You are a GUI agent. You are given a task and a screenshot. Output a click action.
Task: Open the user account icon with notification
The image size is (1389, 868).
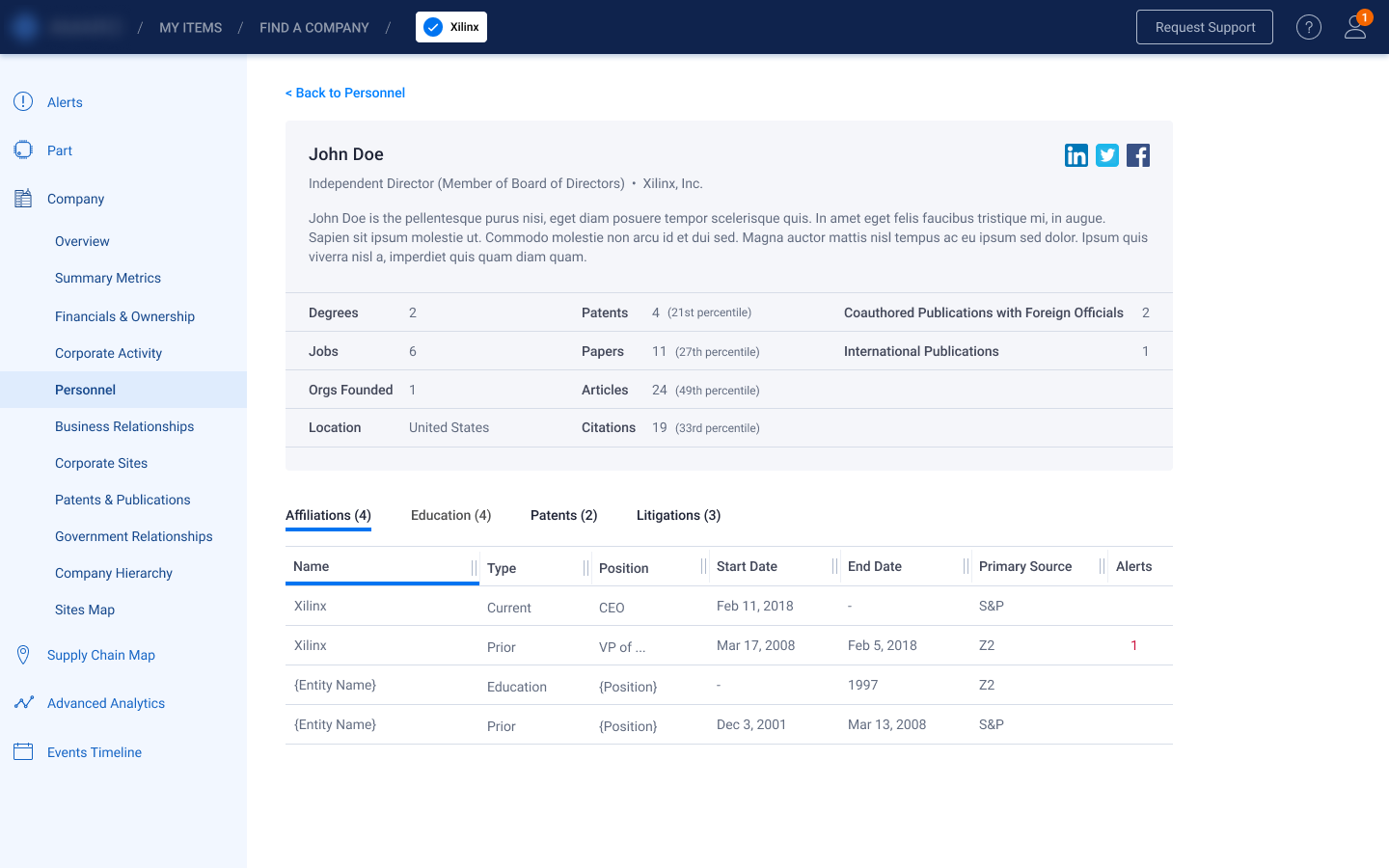click(x=1356, y=26)
